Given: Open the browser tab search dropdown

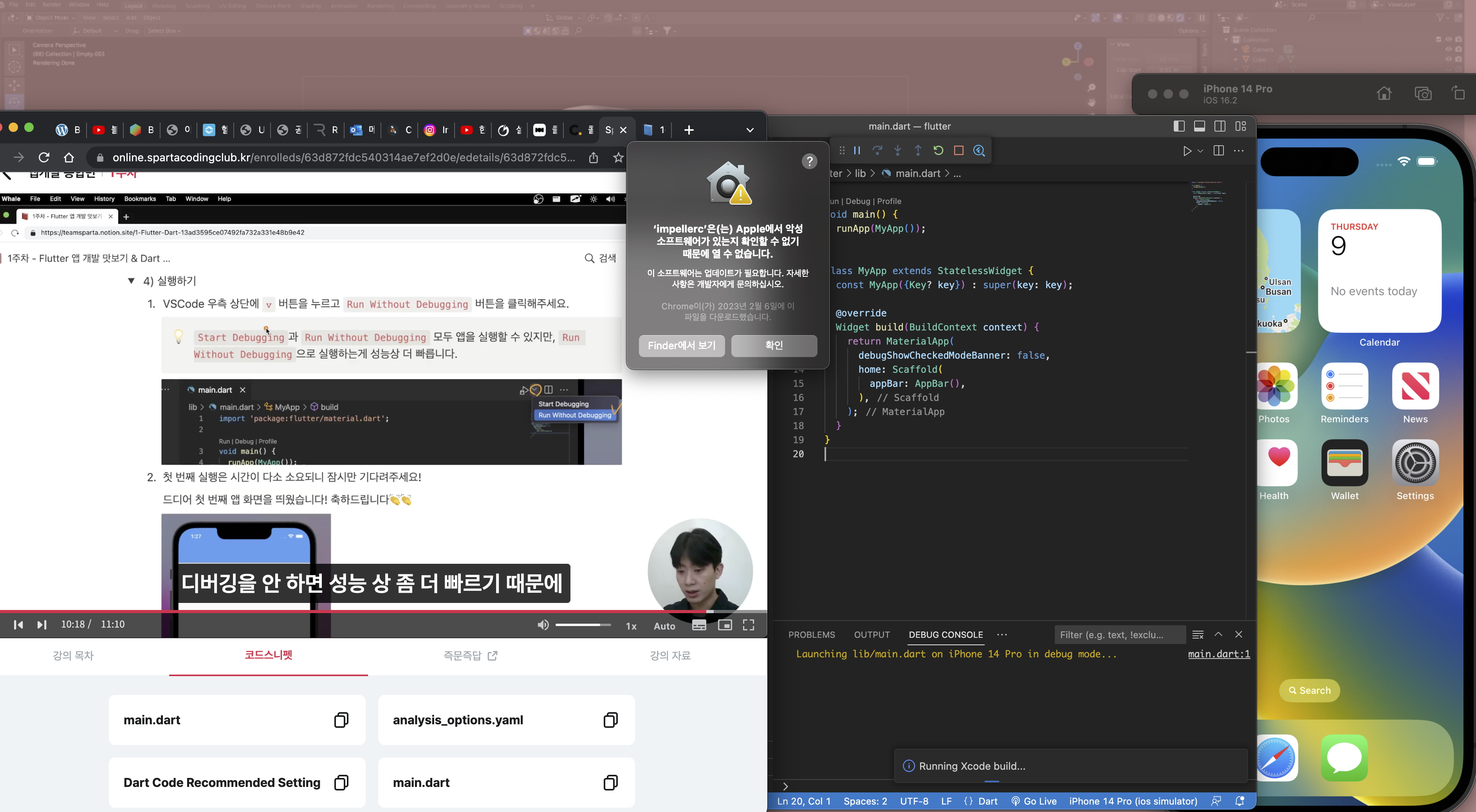Looking at the screenshot, I should [x=749, y=130].
